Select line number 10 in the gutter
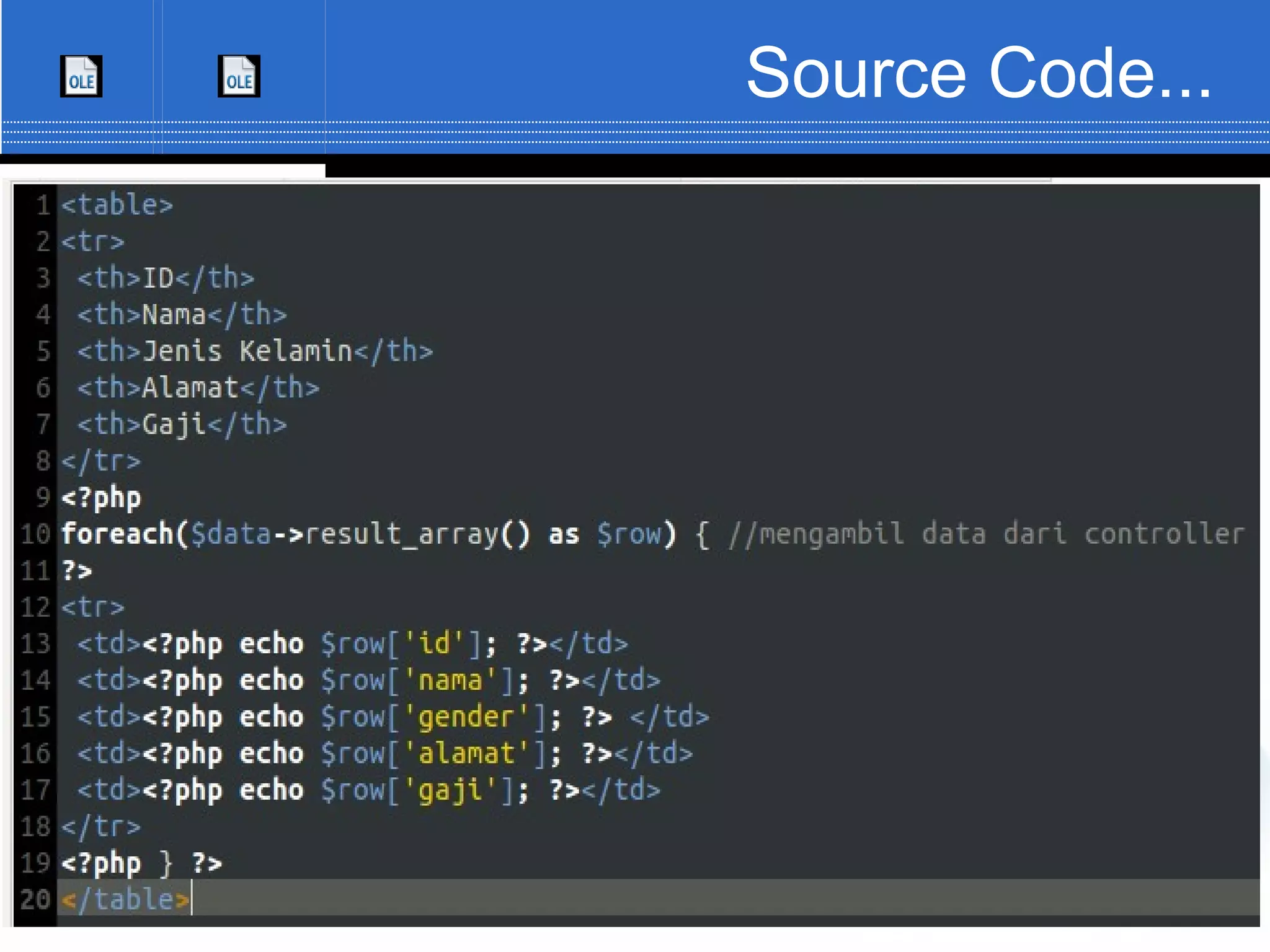The width and height of the screenshot is (1270, 952). click(x=35, y=534)
